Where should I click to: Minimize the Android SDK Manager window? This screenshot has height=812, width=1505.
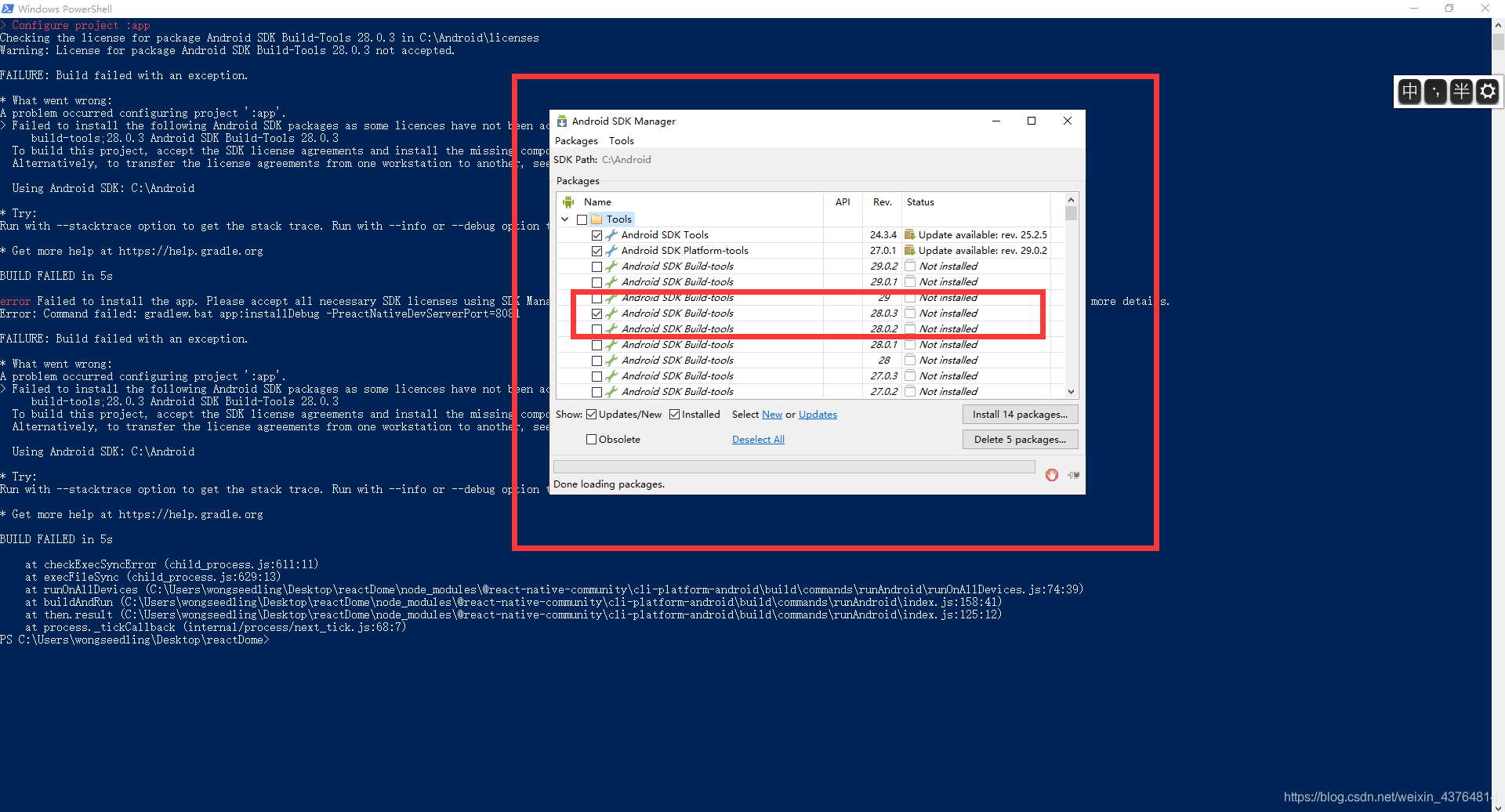[996, 121]
